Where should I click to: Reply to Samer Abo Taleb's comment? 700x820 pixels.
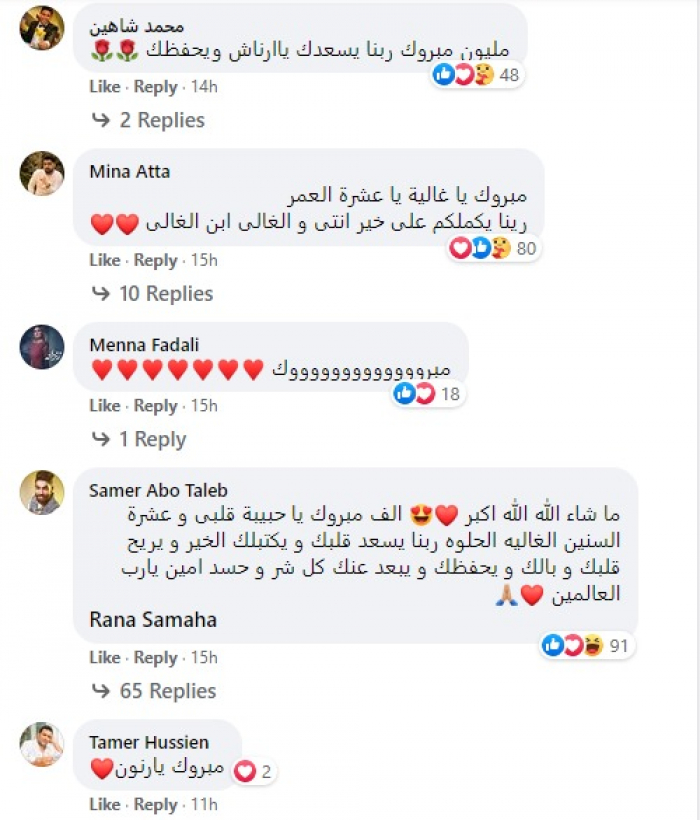[x=155, y=658]
